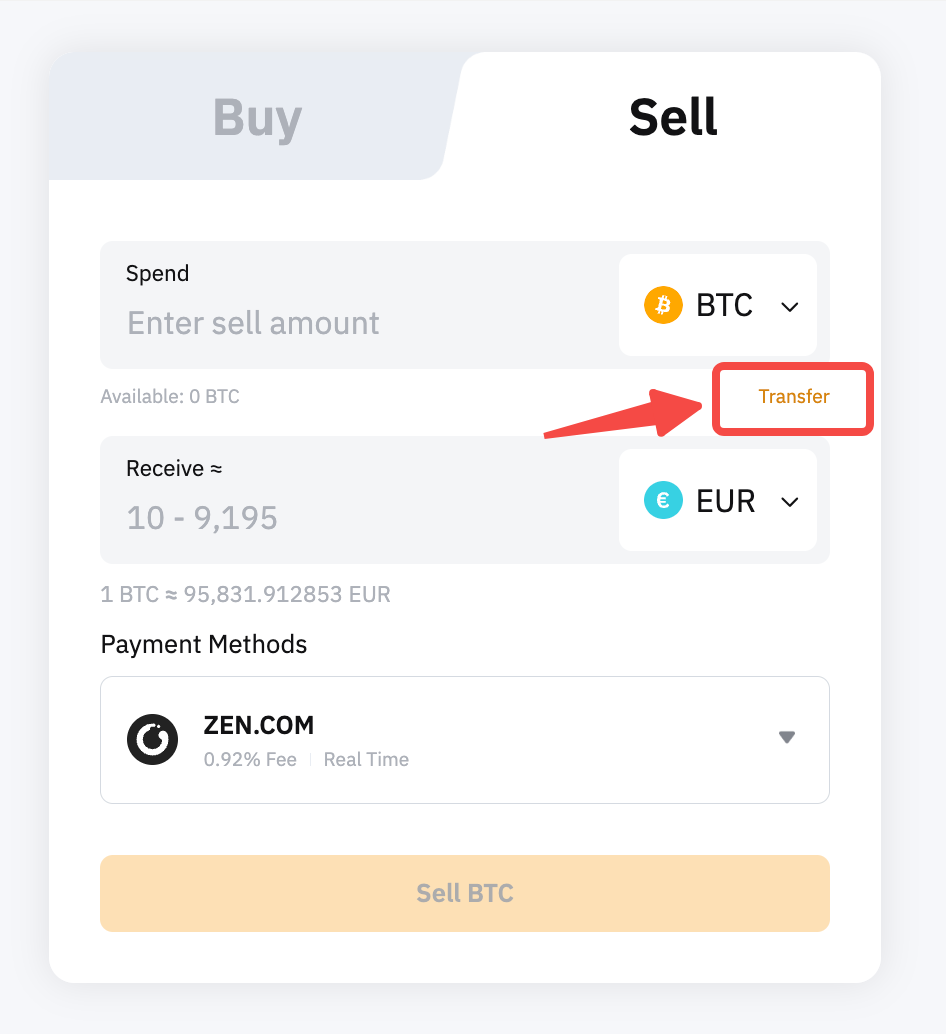Click the 1 BTC exchange rate text

click(245, 595)
